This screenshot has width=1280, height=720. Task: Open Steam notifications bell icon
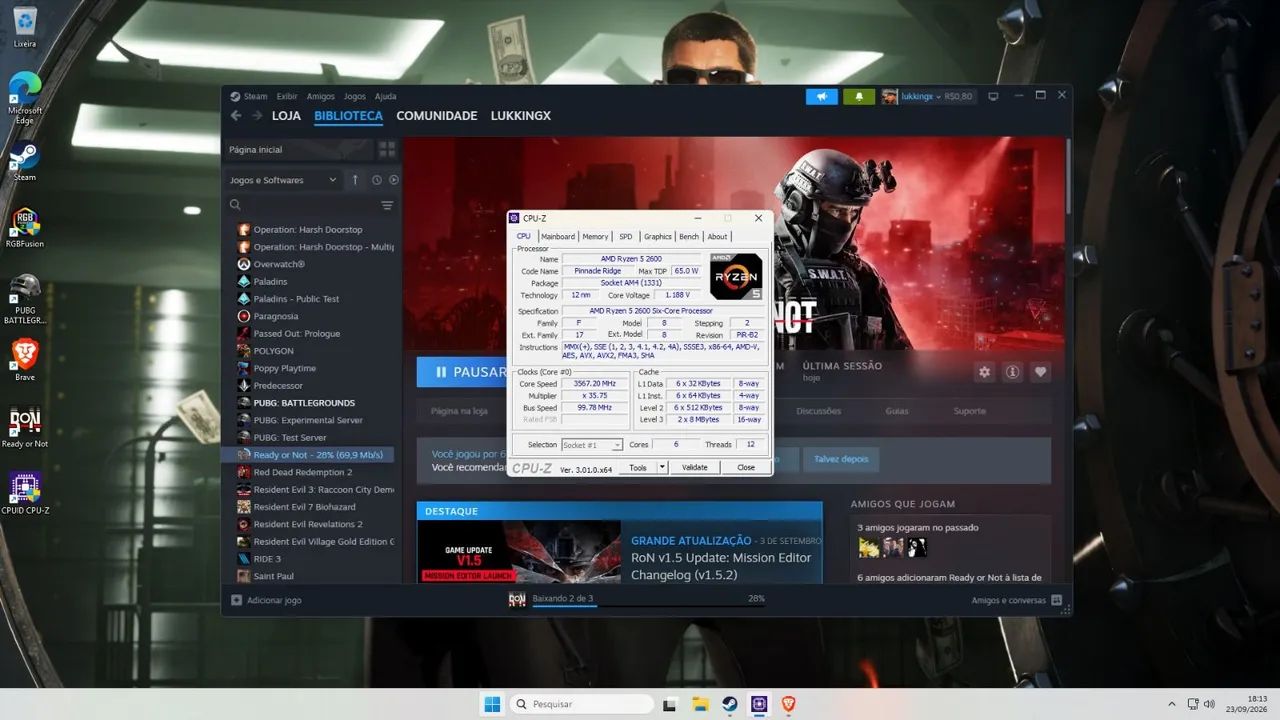[858, 97]
